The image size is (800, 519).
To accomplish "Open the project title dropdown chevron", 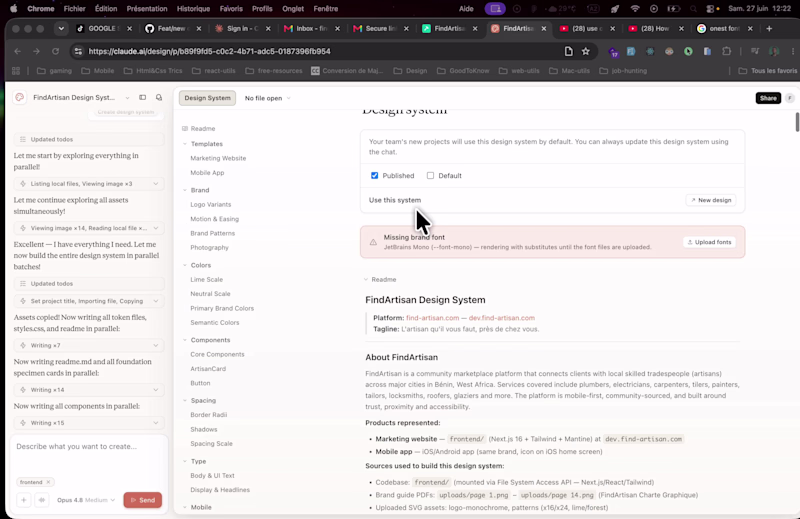I will (127, 97).
